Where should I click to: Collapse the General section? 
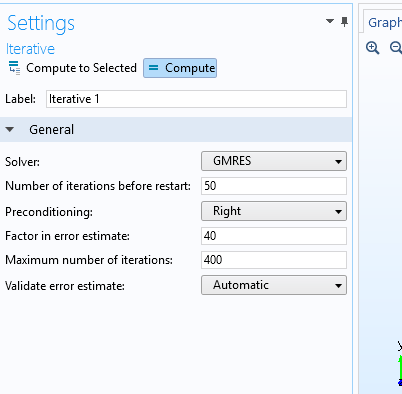10,129
